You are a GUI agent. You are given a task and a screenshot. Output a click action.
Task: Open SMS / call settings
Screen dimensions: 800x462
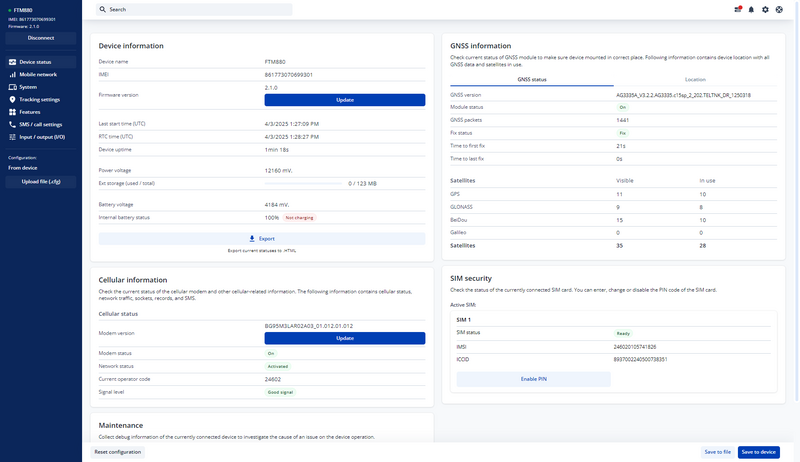coord(40,124)
